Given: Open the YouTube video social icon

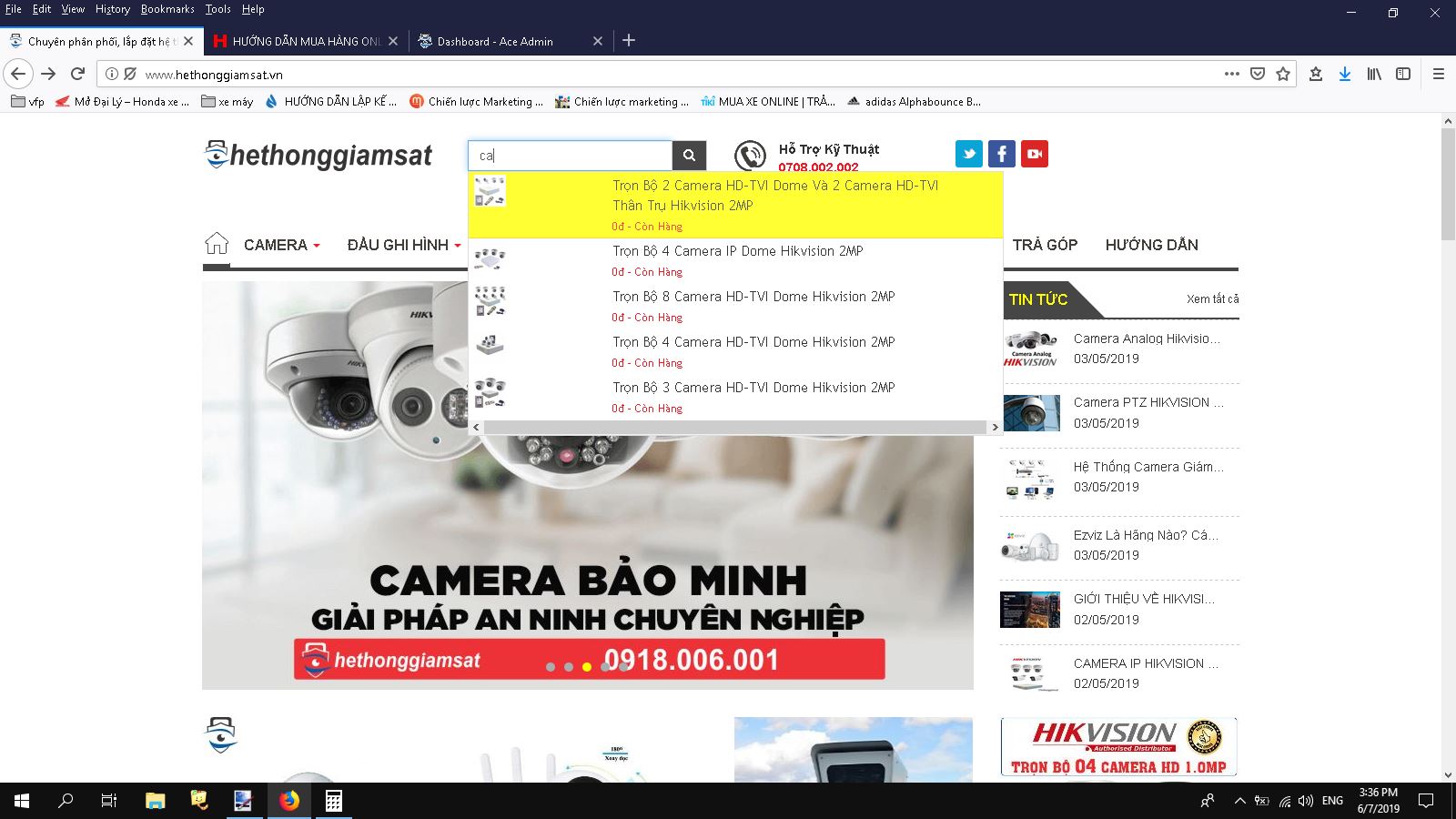Looking at the screenshot, I should point(1035,154).
